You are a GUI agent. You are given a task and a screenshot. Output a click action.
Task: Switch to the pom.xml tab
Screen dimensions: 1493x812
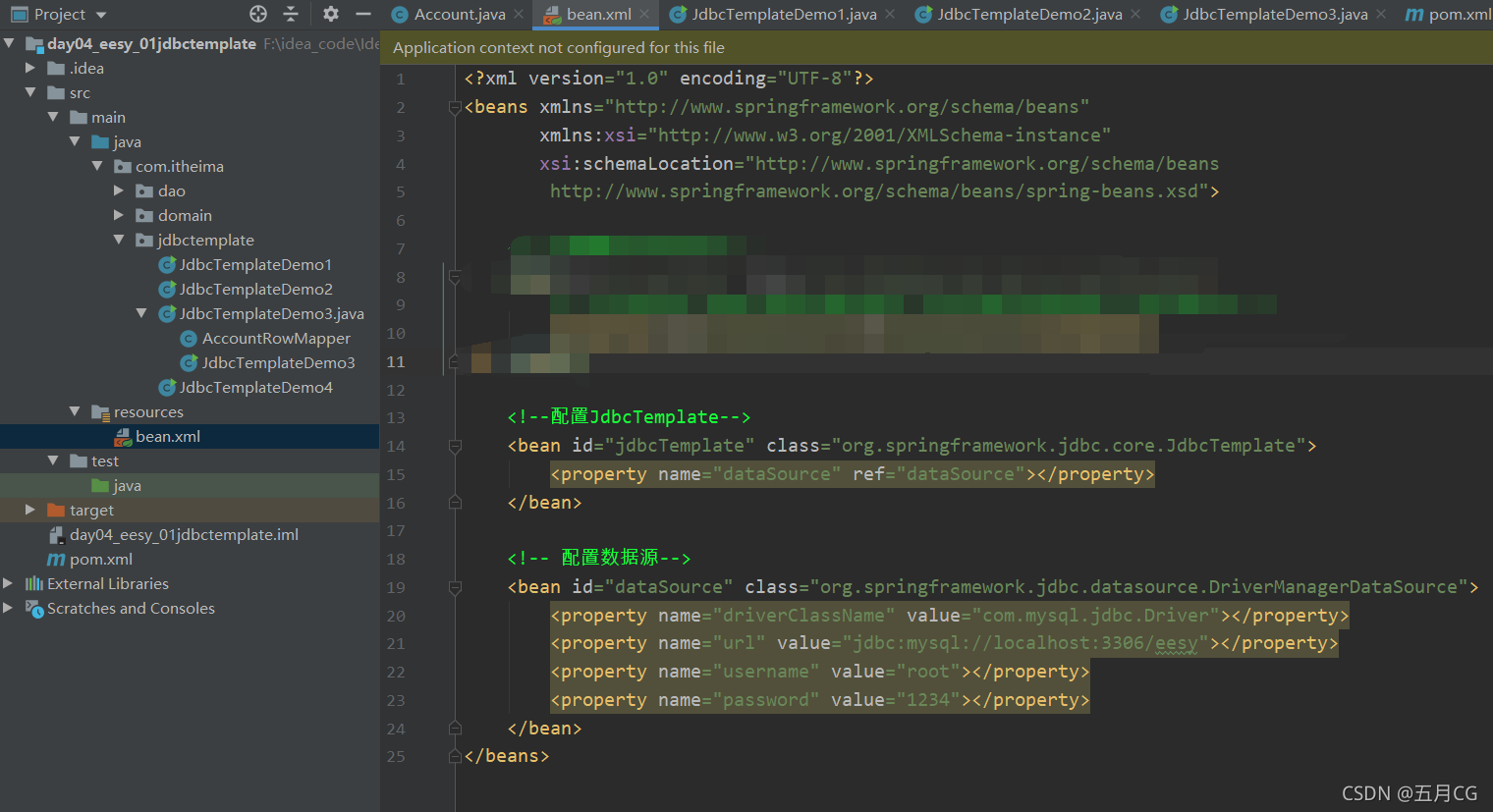[1449, 14]
